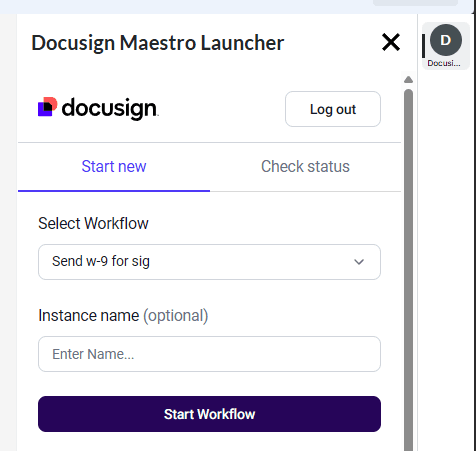The image size is (476, 451).
Task: Click the scrollbar up arrow
Action: click(x=408, y=80)
